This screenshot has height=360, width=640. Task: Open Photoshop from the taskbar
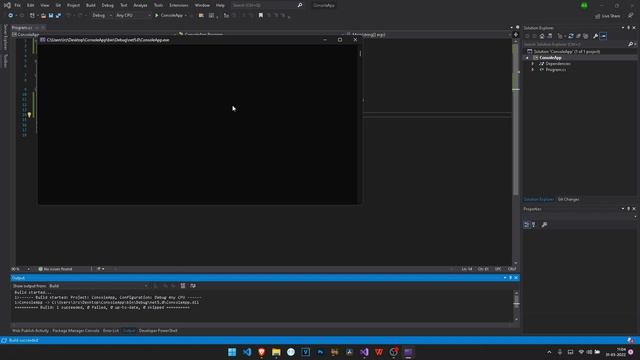point(320,352)
